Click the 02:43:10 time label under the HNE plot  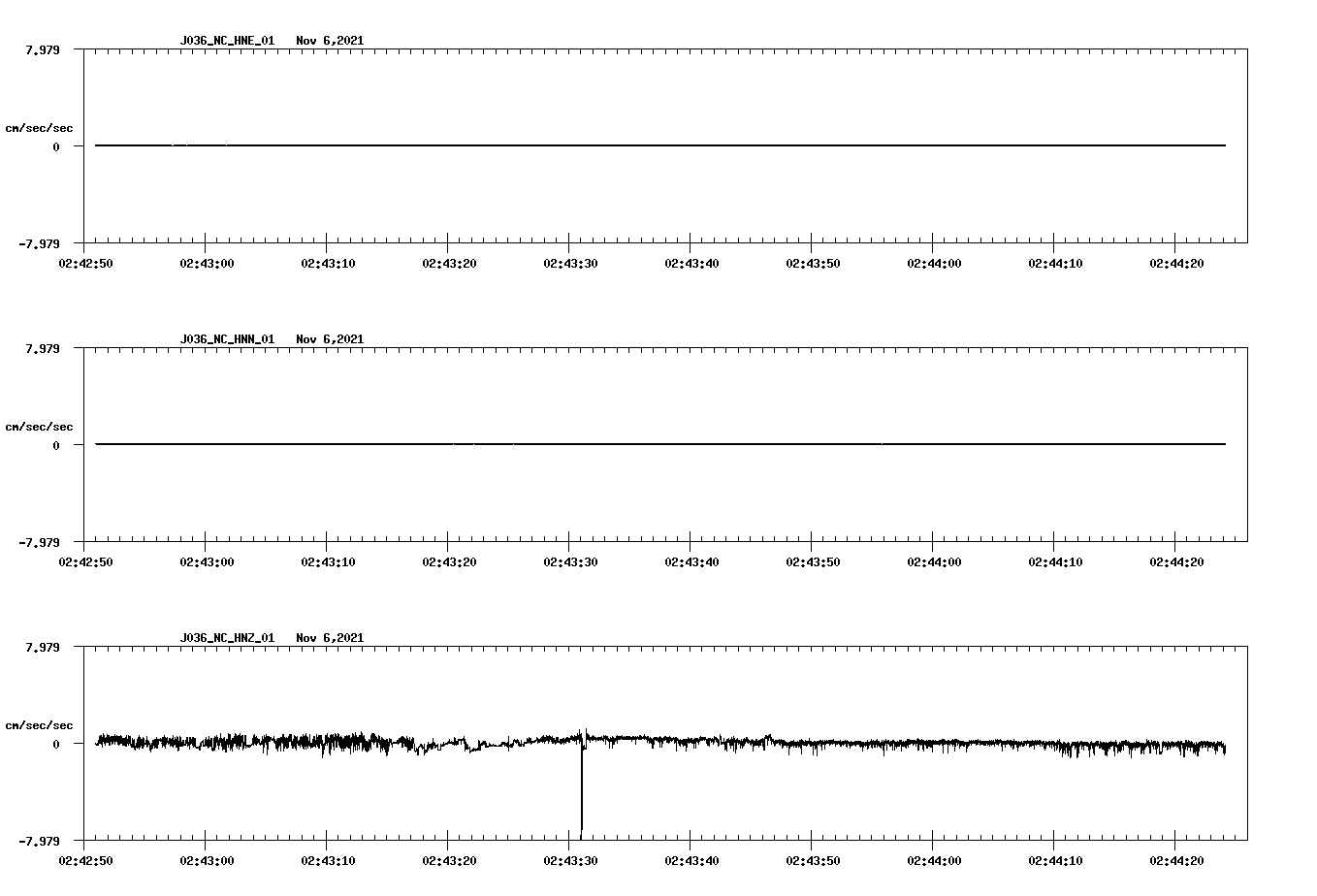coord(327,263)
